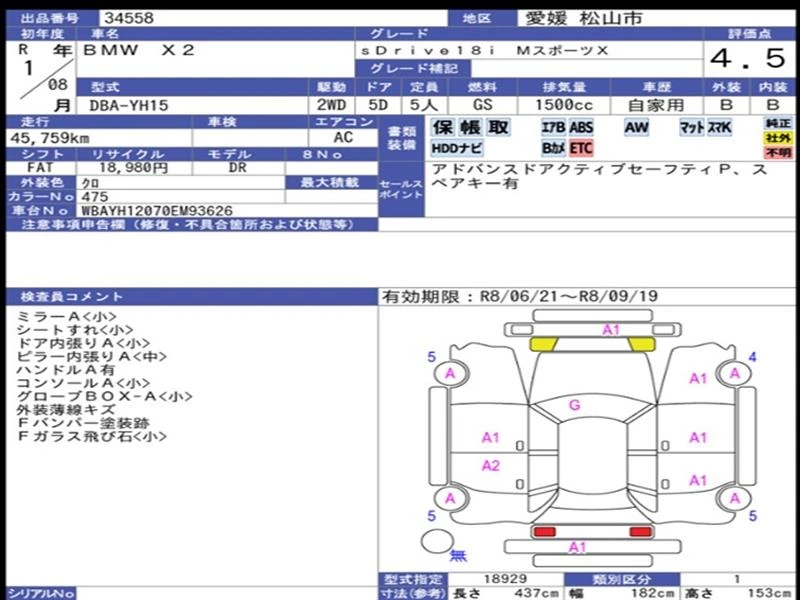
Task: Select the ABS equipment badge
Action: point(581,127)
